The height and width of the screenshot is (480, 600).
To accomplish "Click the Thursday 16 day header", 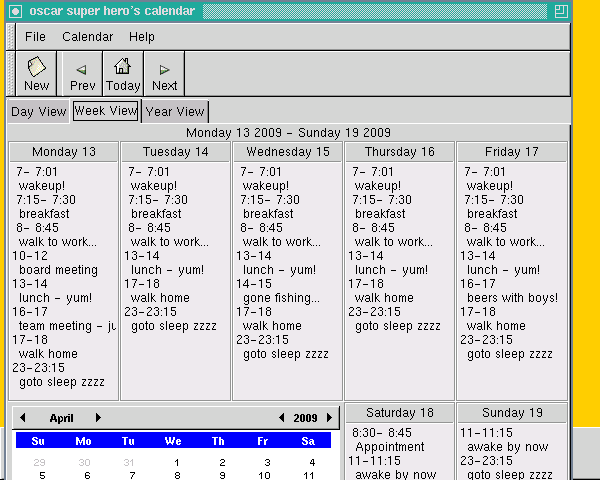I will [x=399, y=152].
